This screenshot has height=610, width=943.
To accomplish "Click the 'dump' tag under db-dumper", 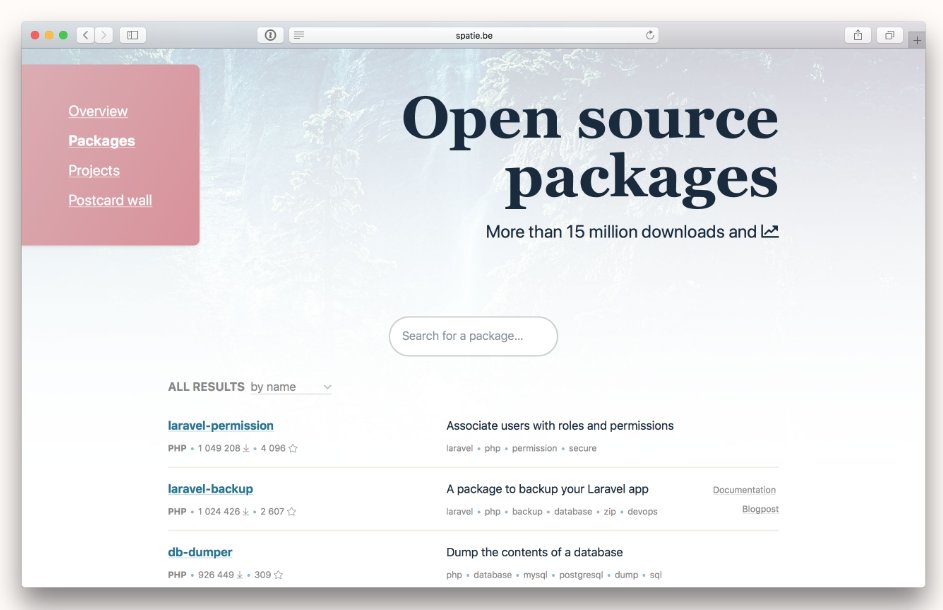I will pyautogui.click(x=626, y=575).
